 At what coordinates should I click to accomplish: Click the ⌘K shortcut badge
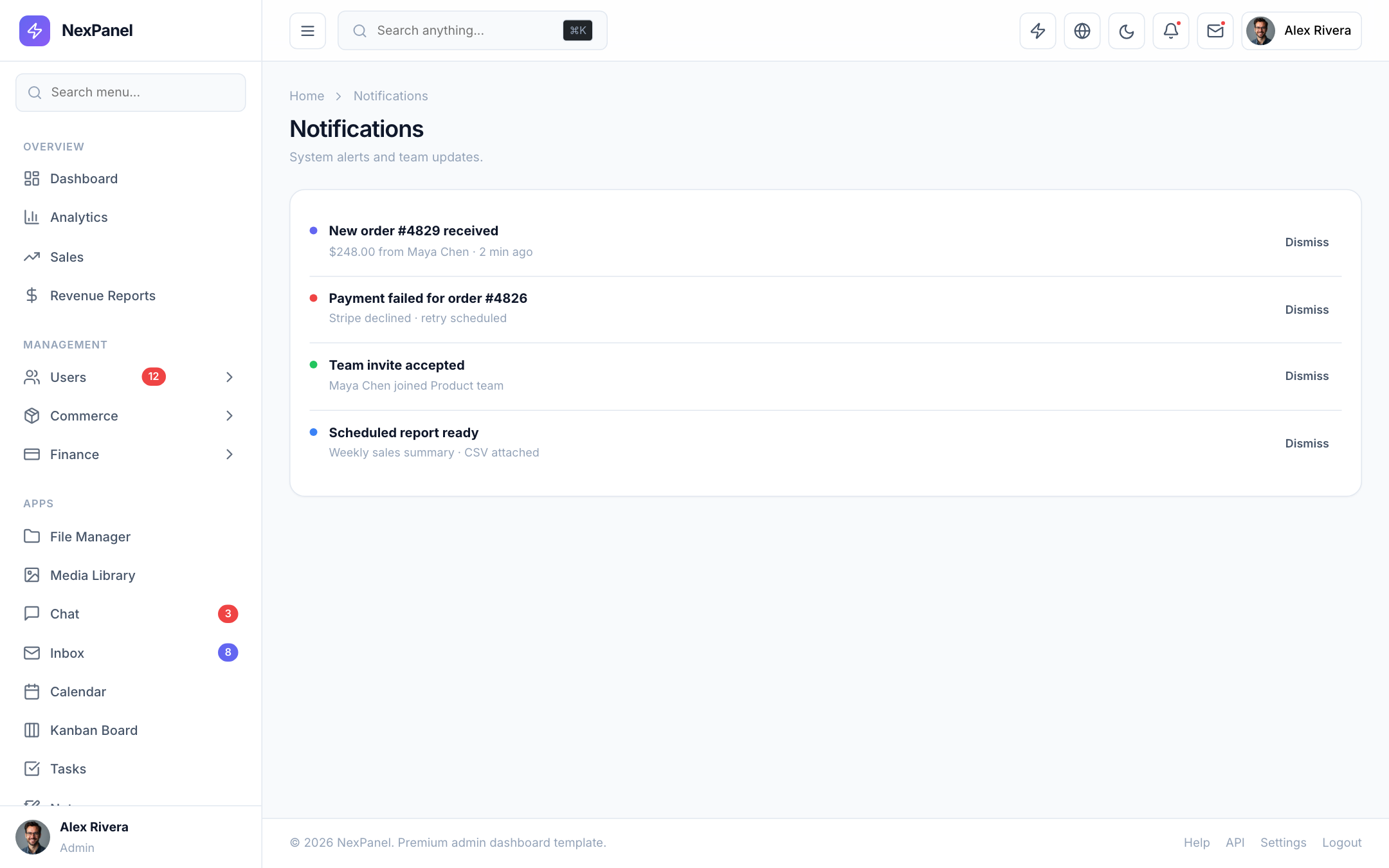(577, 30)
